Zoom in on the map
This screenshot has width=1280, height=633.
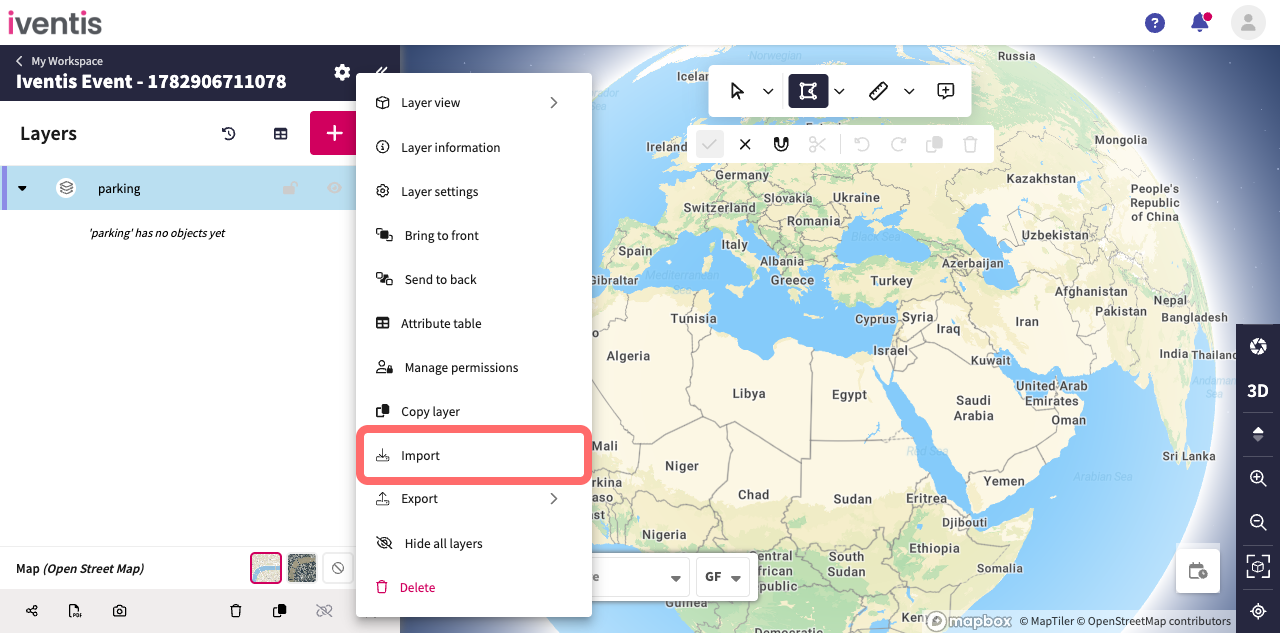click(1258, 478)
